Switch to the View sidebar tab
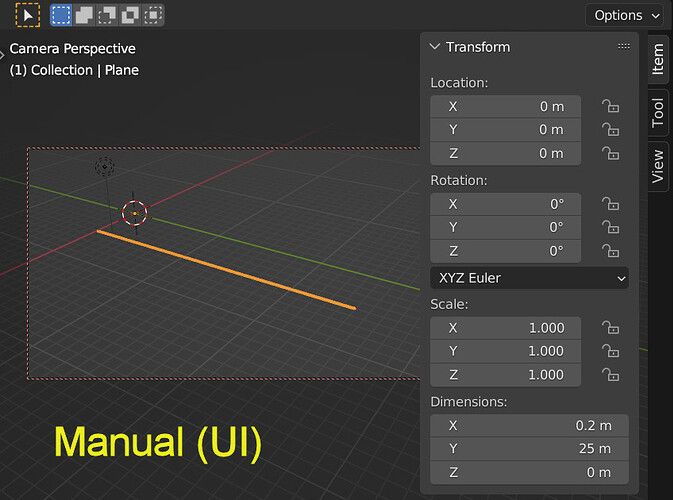This screenshot has height=500, width=673. tap(658, 167)
